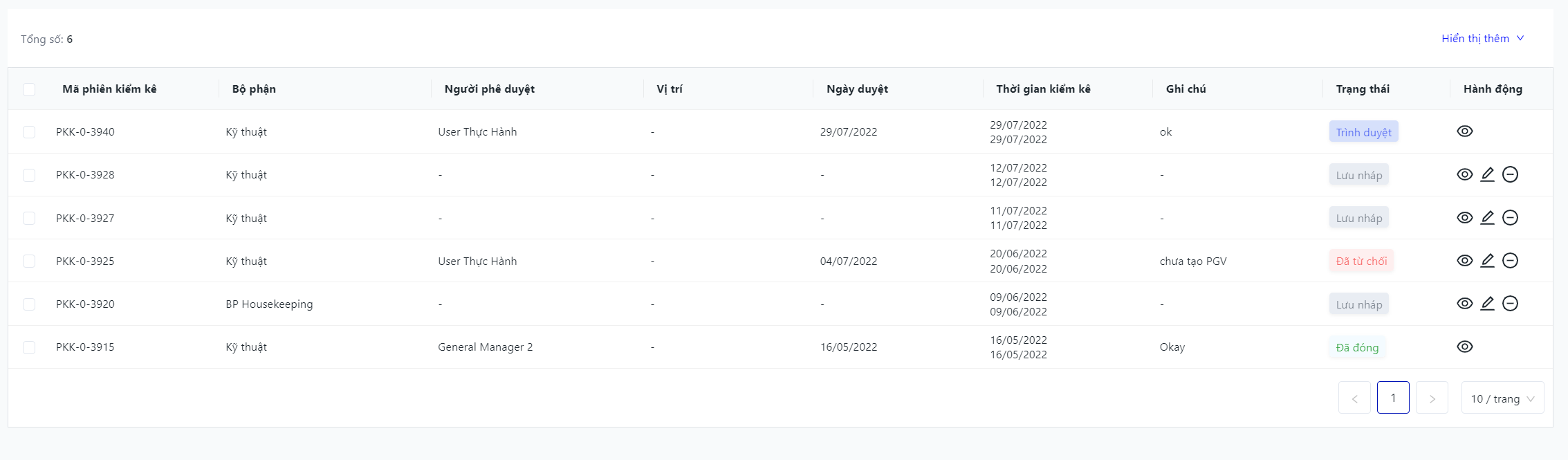Delete the PKK-0-3925 row via minus icon
The image size is (1568, 460).
pyautogui.click(x=1510, y=261)
